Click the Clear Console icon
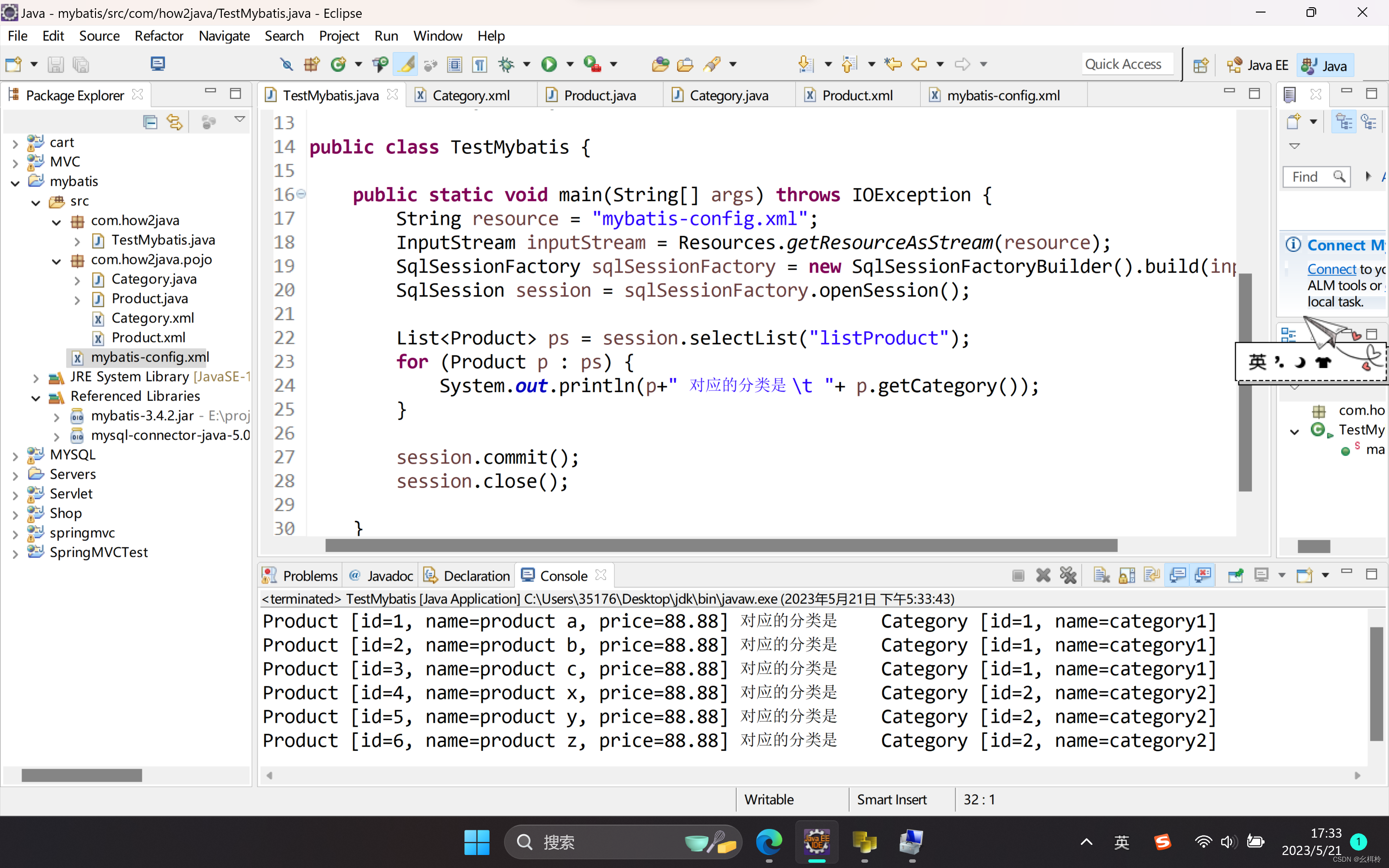The width and height of the screenshot is (1389, 868). pyautogui.click(x=1101, y=575)
